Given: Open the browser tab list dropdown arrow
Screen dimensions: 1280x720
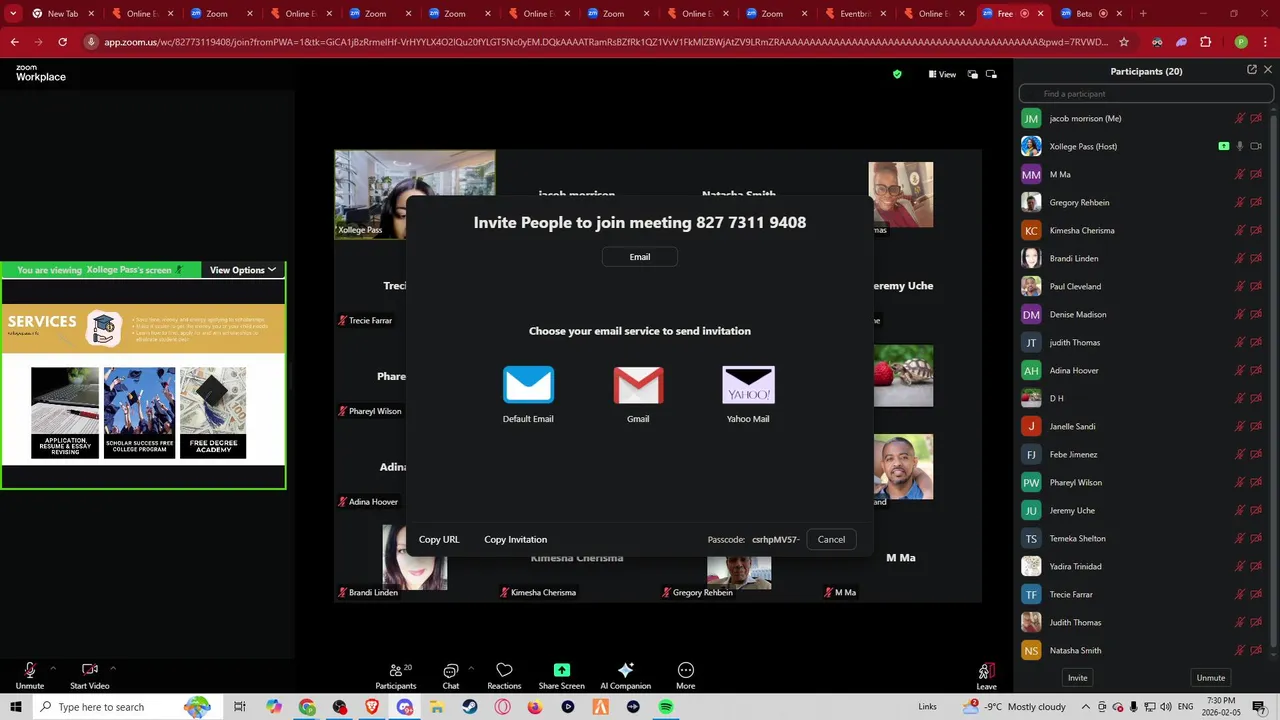Looking at the screenshot, I should [x=13, y=14].
